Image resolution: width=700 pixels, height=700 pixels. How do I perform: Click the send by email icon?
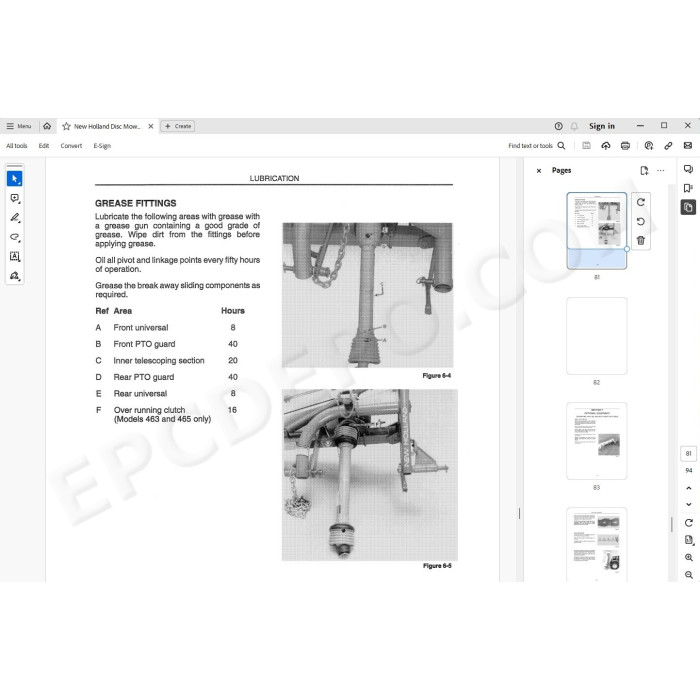(x=688, y=146)
